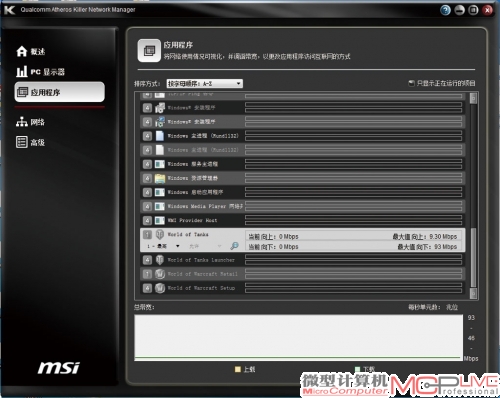Open World of Tanks priority level dropdown
500x398 pixels.
pyautogui.click(x=163, y=246)
